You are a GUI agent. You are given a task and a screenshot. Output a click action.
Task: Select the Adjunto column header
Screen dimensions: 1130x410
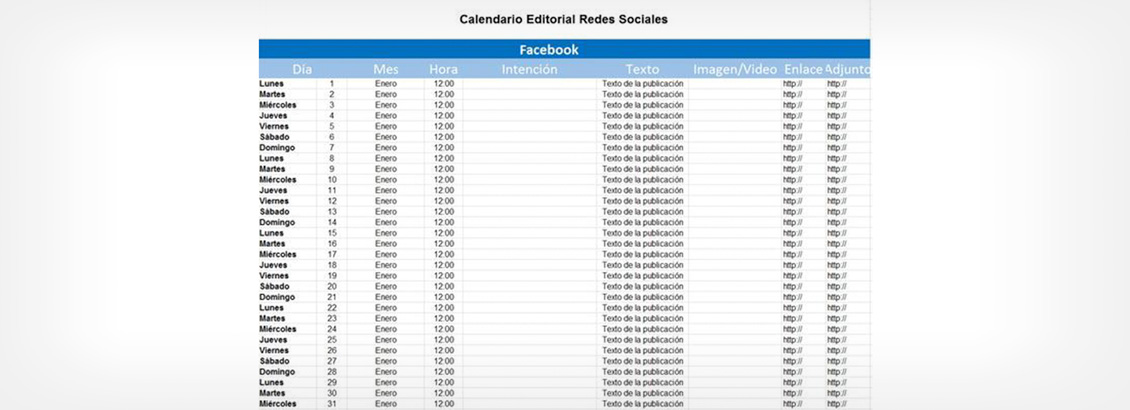848,69
